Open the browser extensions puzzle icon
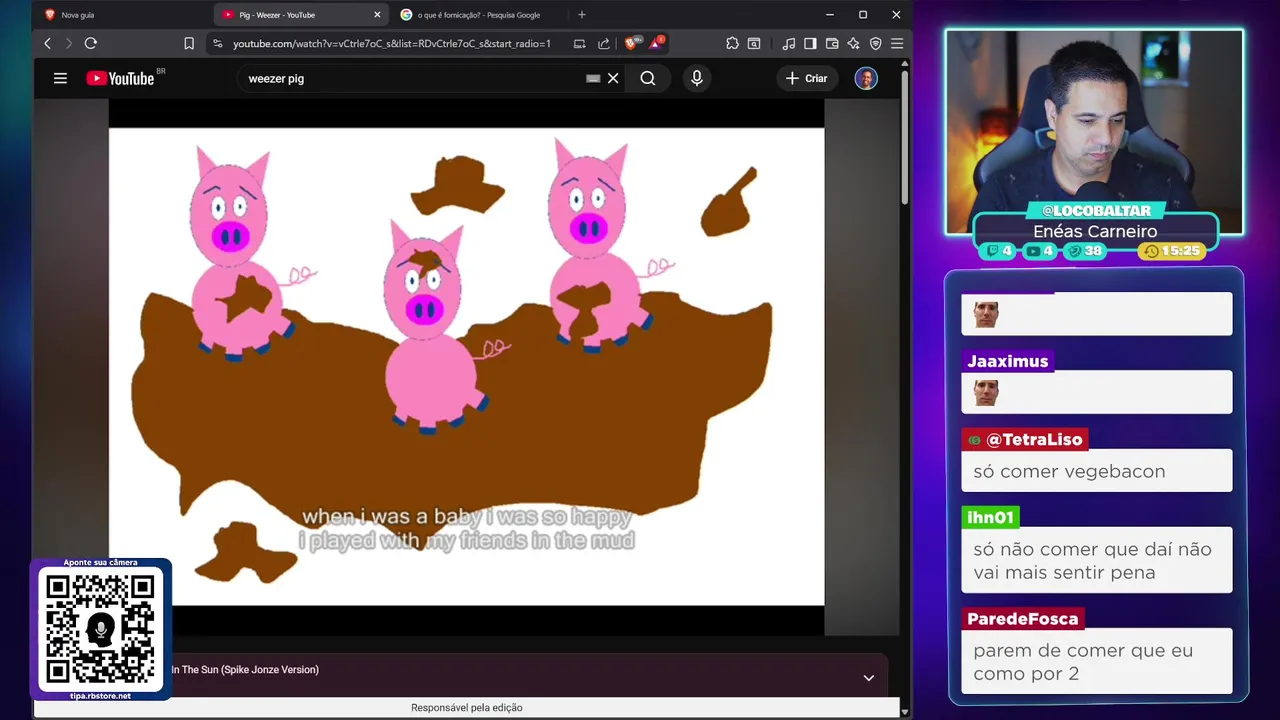Image resolution: width=1280 pixels, height=720 pixels. (x=732, y=44)
